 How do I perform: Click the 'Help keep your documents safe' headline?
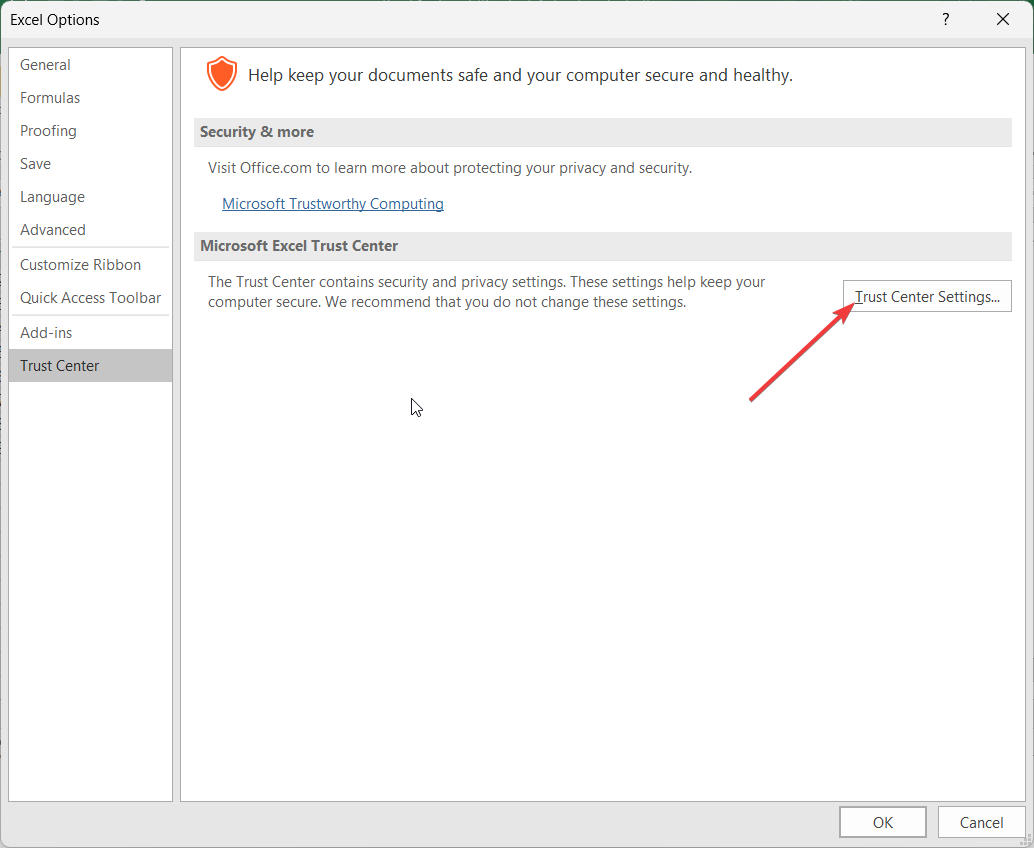coord(520,75)
